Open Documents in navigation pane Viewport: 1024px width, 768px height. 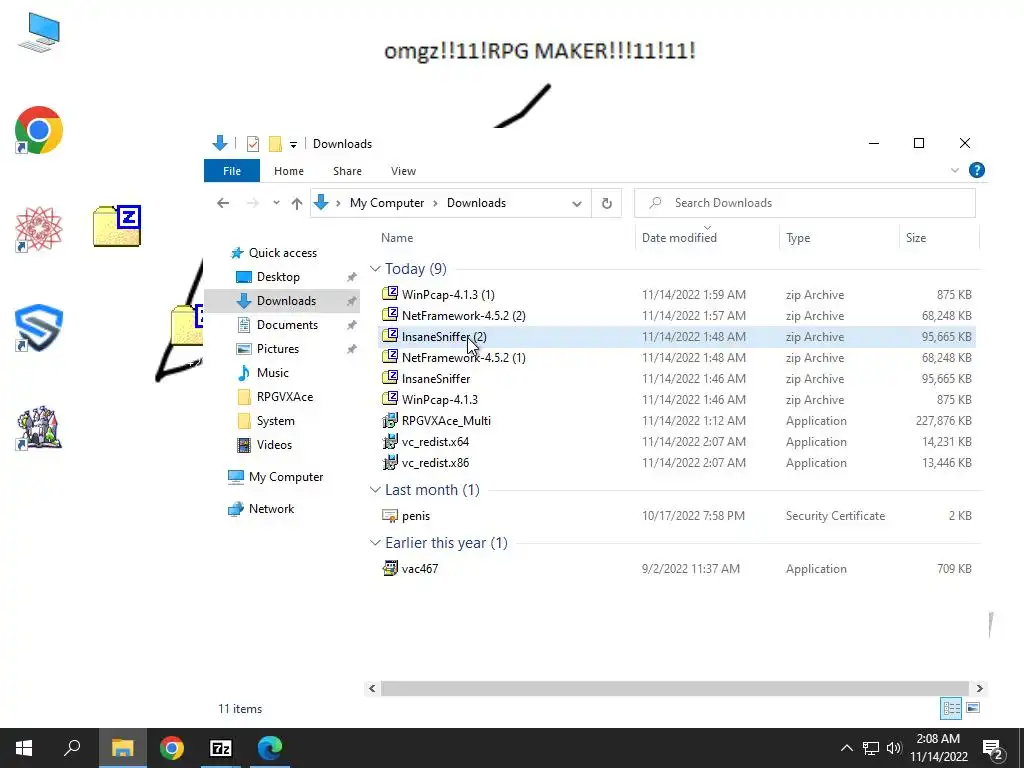point(287,325)
